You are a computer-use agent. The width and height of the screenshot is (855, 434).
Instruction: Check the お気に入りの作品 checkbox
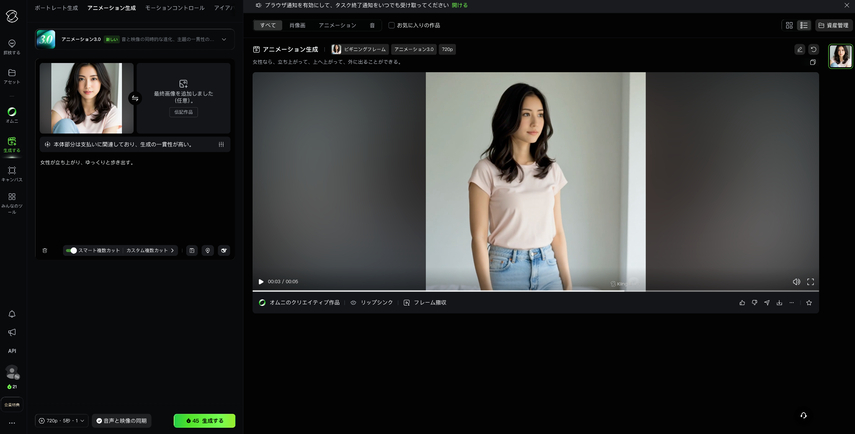(392, 25)
